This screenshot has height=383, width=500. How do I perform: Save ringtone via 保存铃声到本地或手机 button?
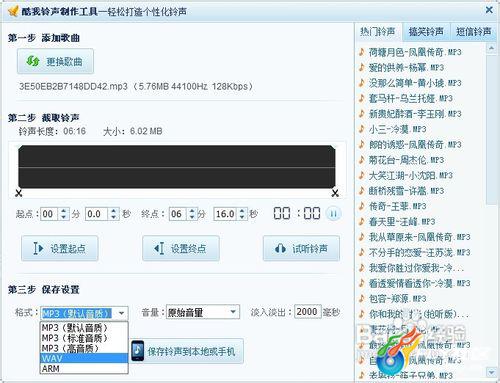187,351
